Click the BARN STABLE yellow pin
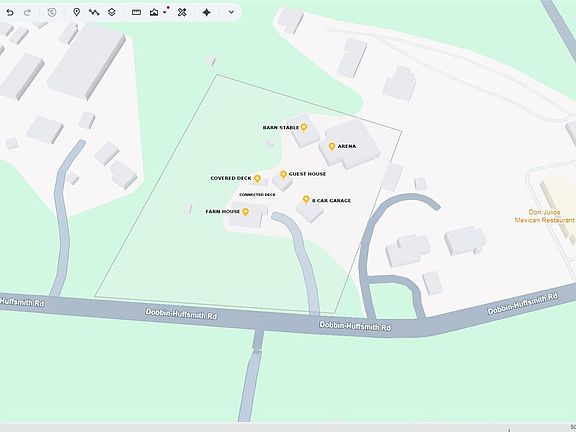 tap(304, 127)
